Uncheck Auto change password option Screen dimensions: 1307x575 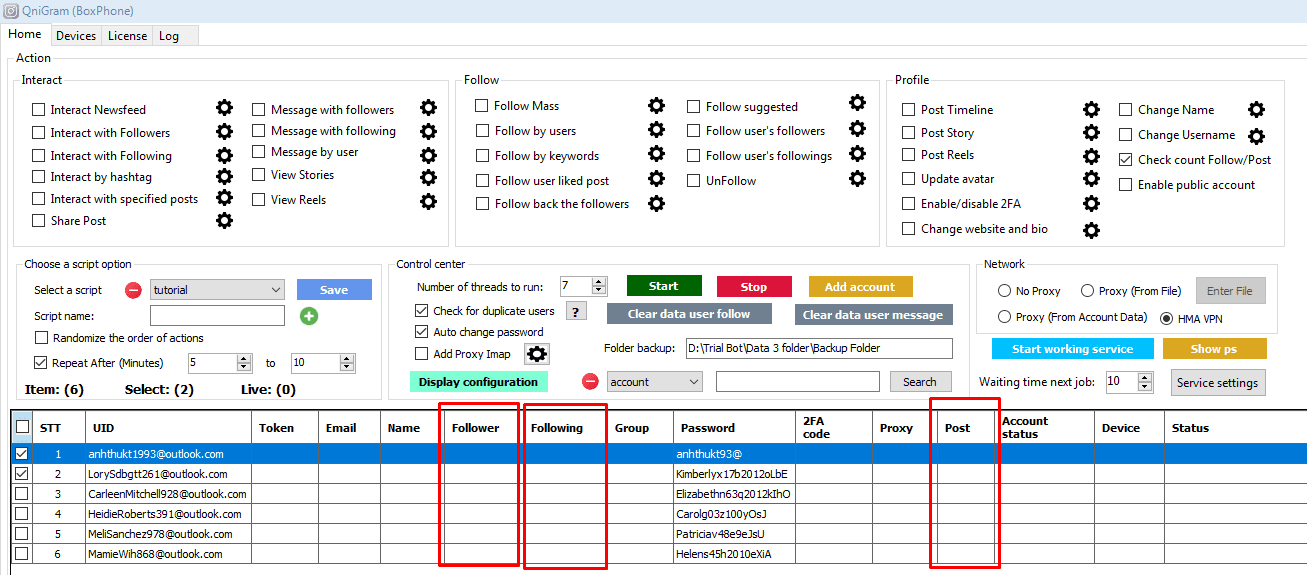[x=422, y=332]
